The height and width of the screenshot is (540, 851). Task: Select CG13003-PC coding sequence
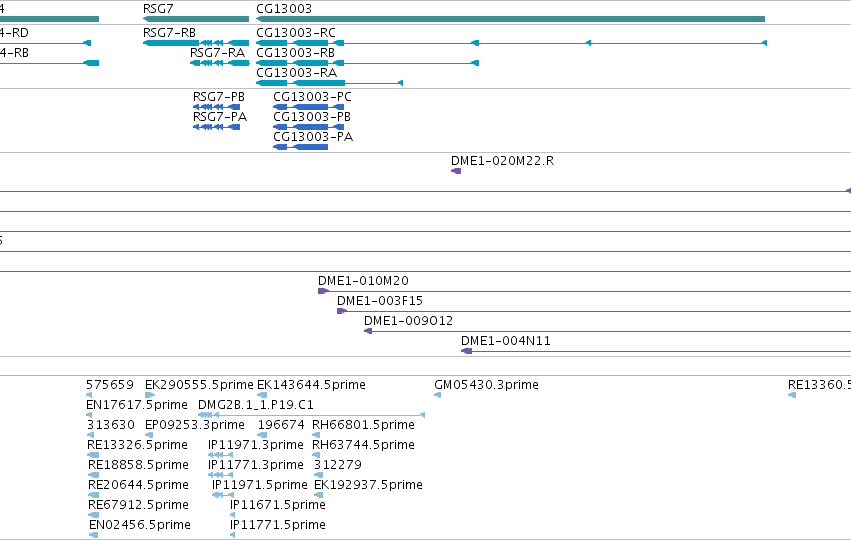pos(308,107)
